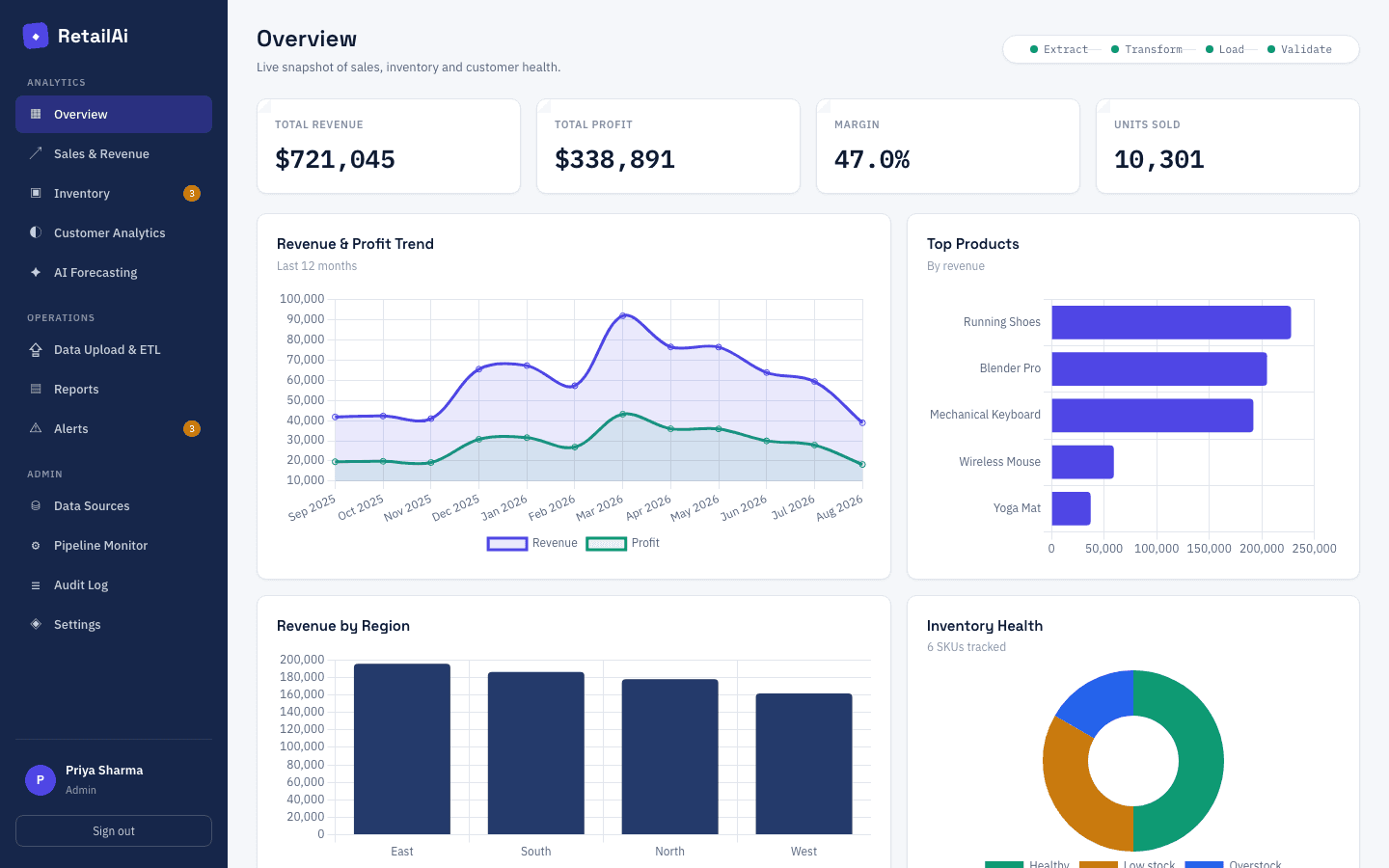Click the RetailAi logo icon
Viewport: 1389px width, 868px height.
36,36
